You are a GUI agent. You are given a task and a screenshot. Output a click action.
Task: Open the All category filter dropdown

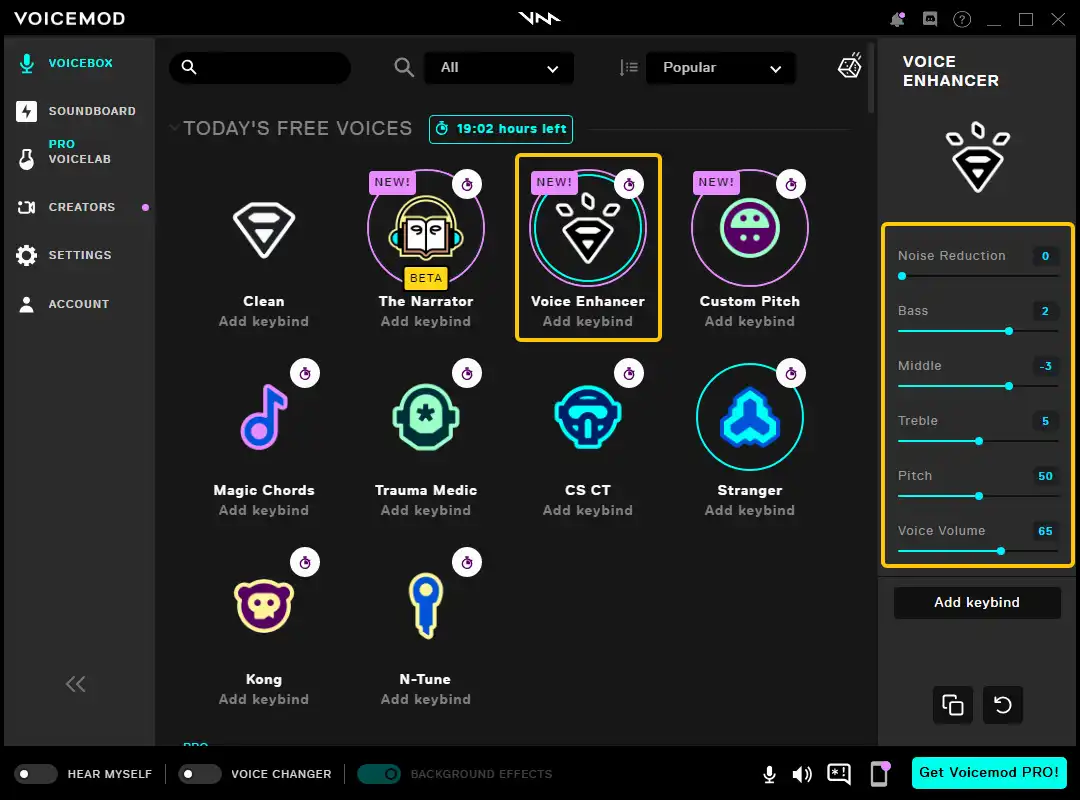point(499,68)
